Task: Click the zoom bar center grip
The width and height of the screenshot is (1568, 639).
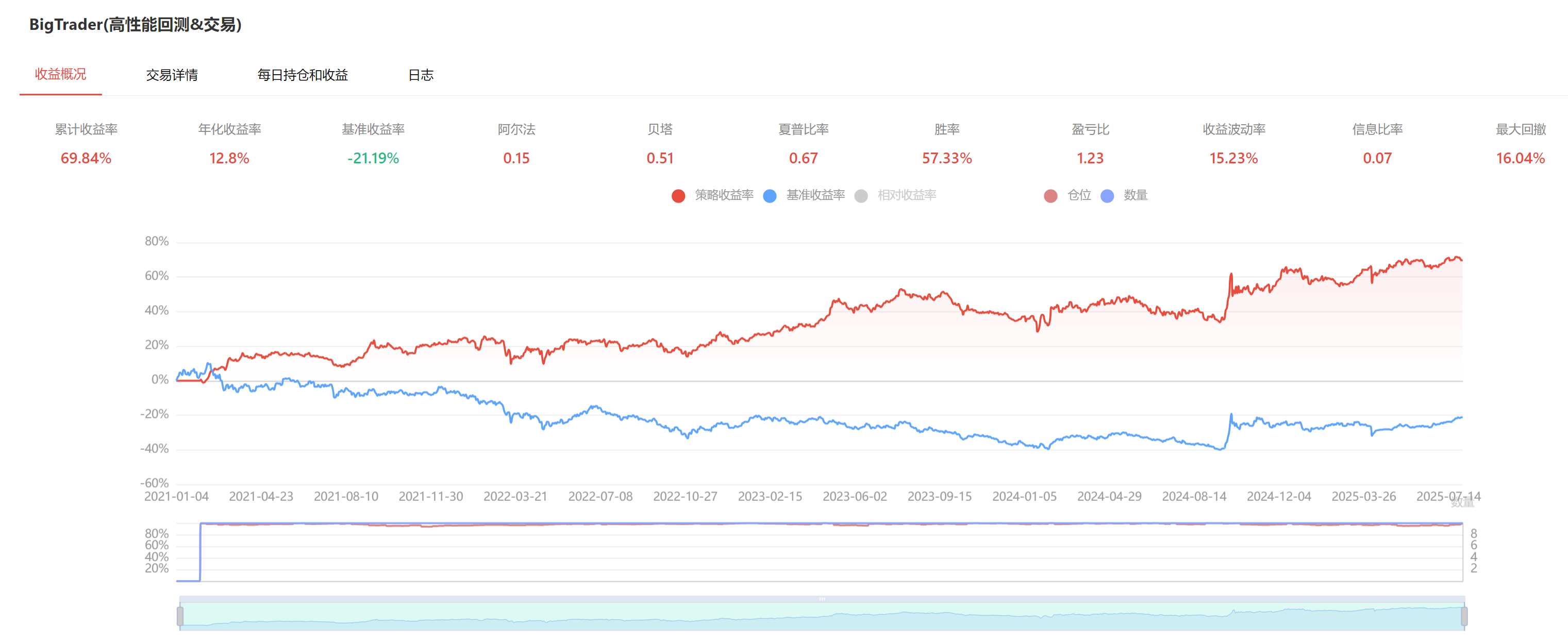Action: [822, 599]
